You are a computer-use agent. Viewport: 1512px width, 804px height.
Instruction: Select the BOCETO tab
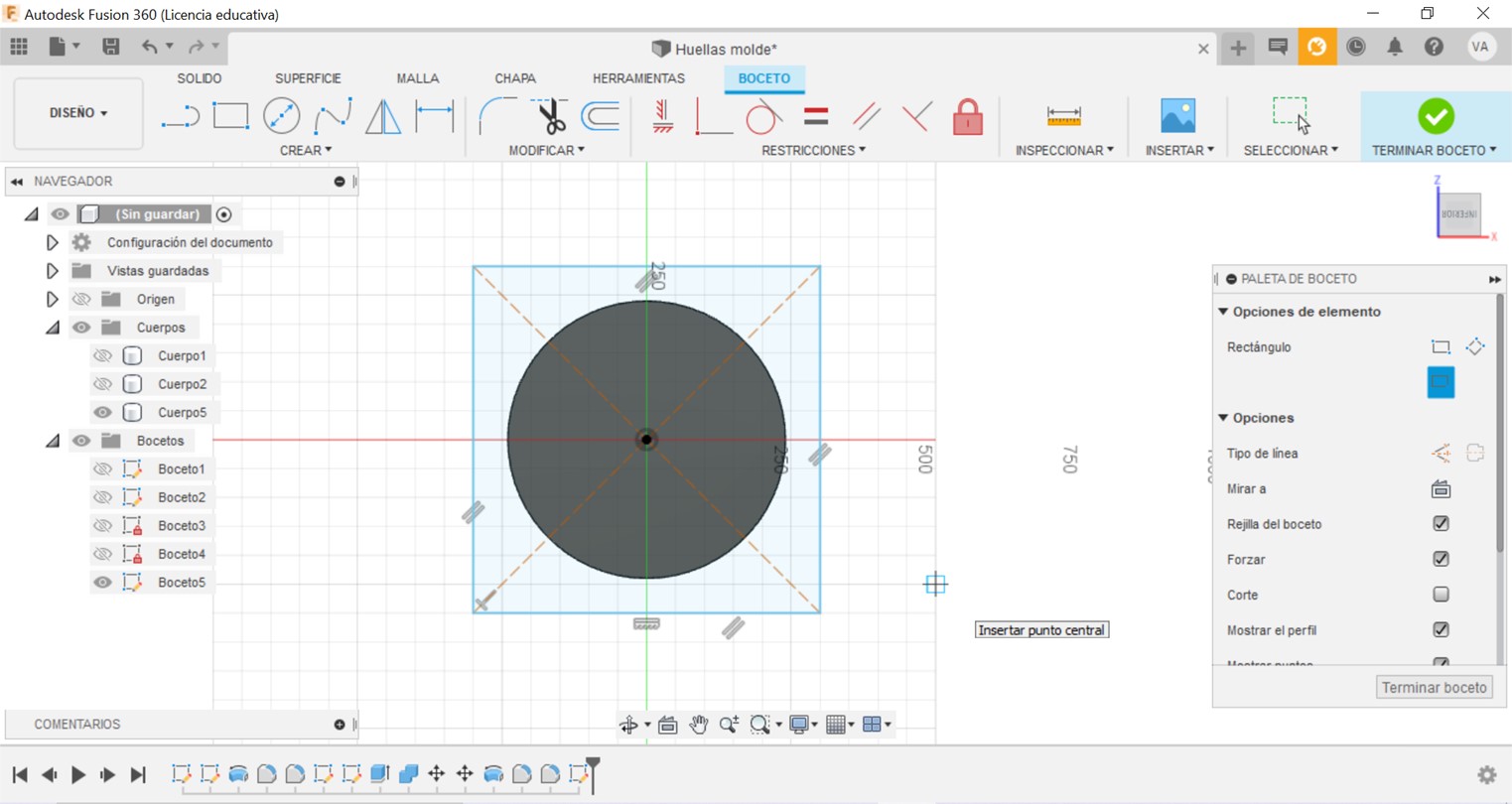(764, 78)
